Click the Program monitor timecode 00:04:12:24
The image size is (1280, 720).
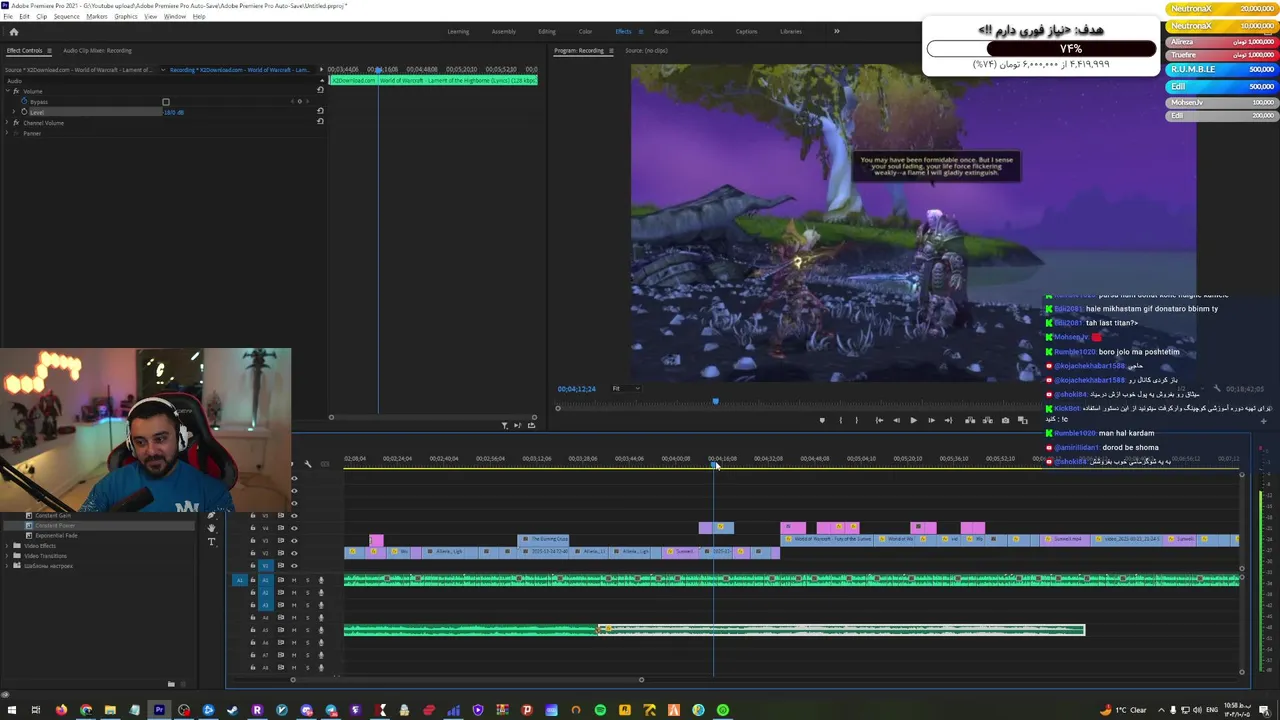[x=577, y=388]
